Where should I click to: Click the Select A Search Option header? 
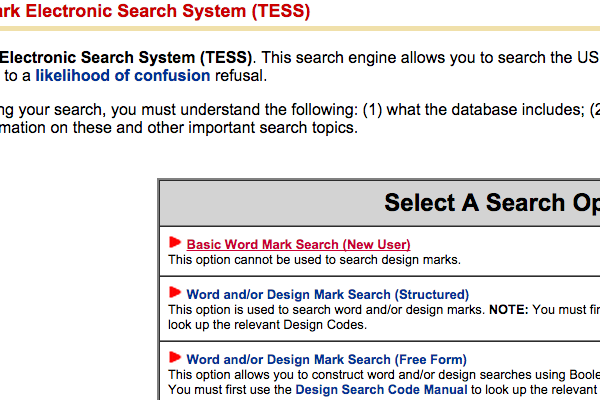[492, 202]
